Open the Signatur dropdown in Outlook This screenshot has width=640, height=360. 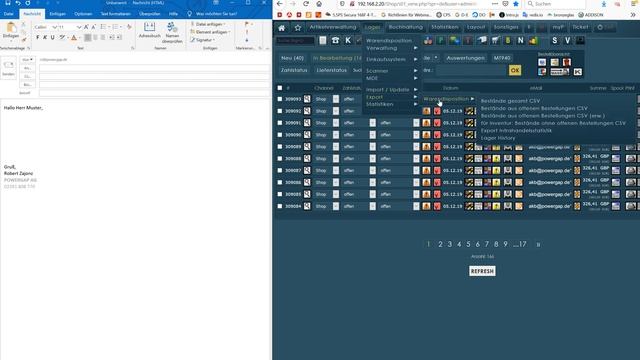click(x=203, y=40)
